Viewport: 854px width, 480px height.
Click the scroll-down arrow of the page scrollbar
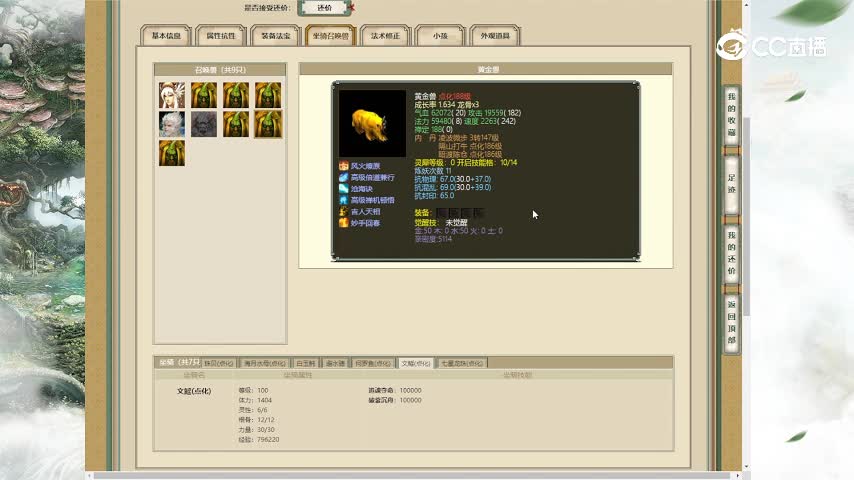point(747,467)
